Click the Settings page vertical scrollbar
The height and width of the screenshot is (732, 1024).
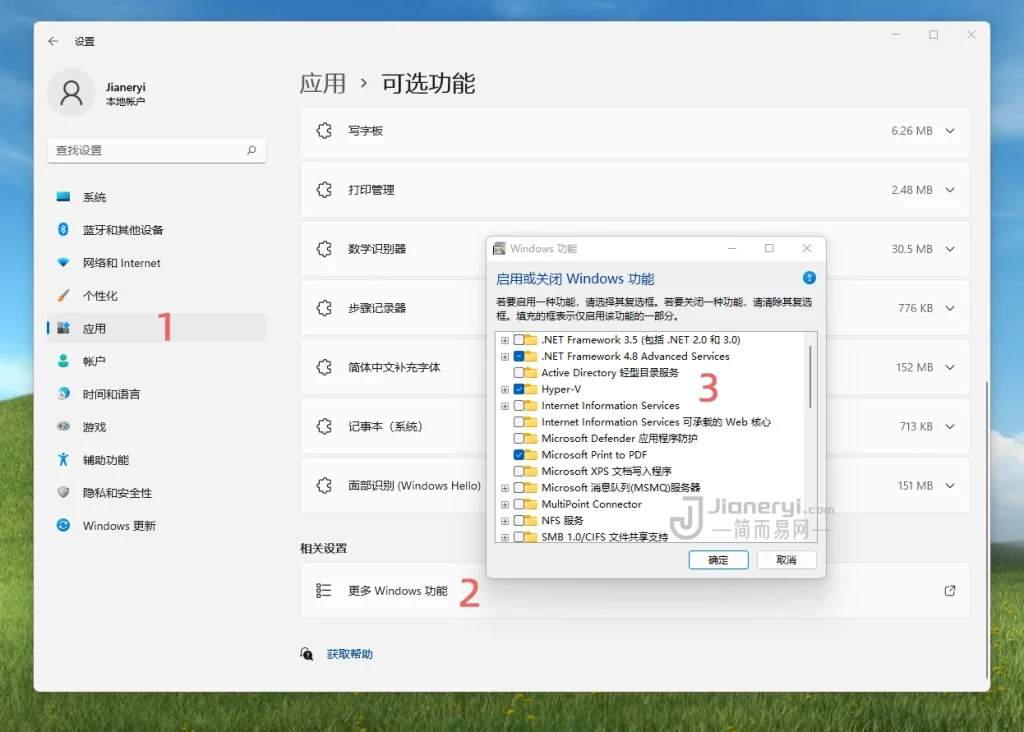986,529
